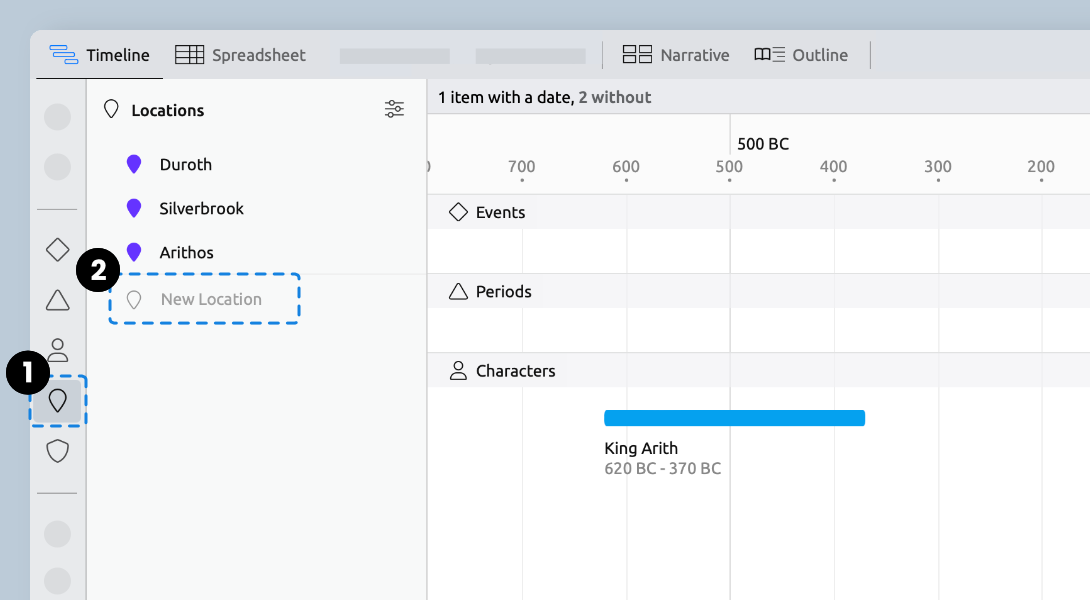1090x600 pixels.
Task: Click the 200 tick on timeline ruler
Action: pyautogui.click(x=1041, y=167)
